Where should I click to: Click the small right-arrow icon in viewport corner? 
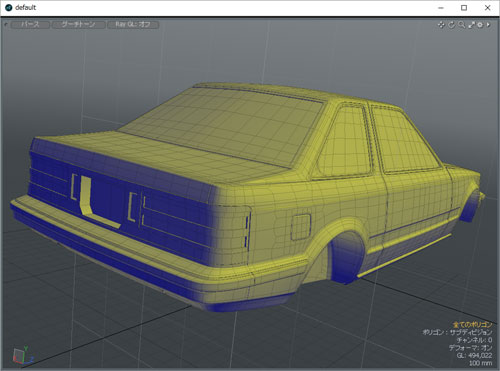(x=488, y=25)
